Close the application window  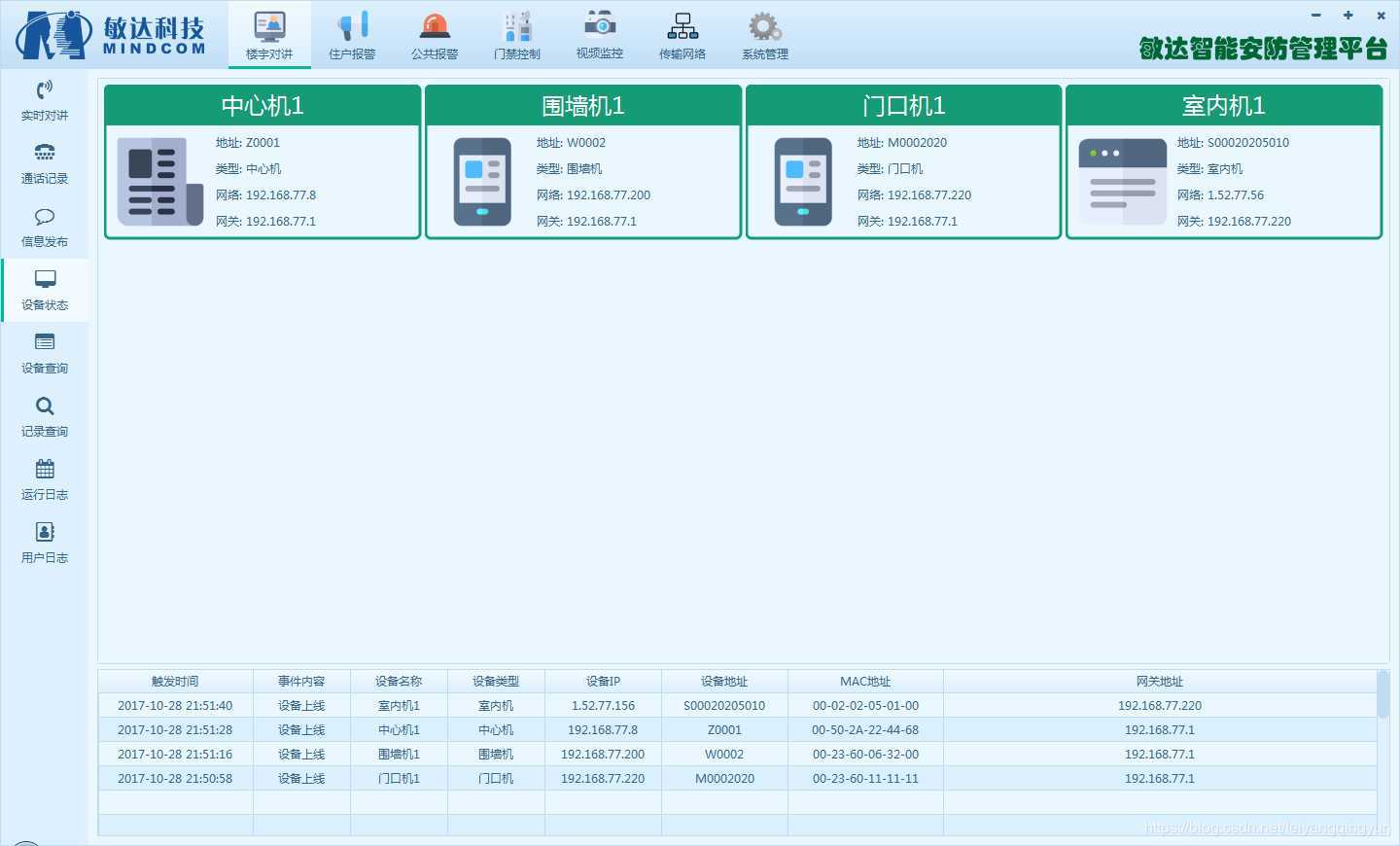pyautogui.click(x=1381, y=15)
